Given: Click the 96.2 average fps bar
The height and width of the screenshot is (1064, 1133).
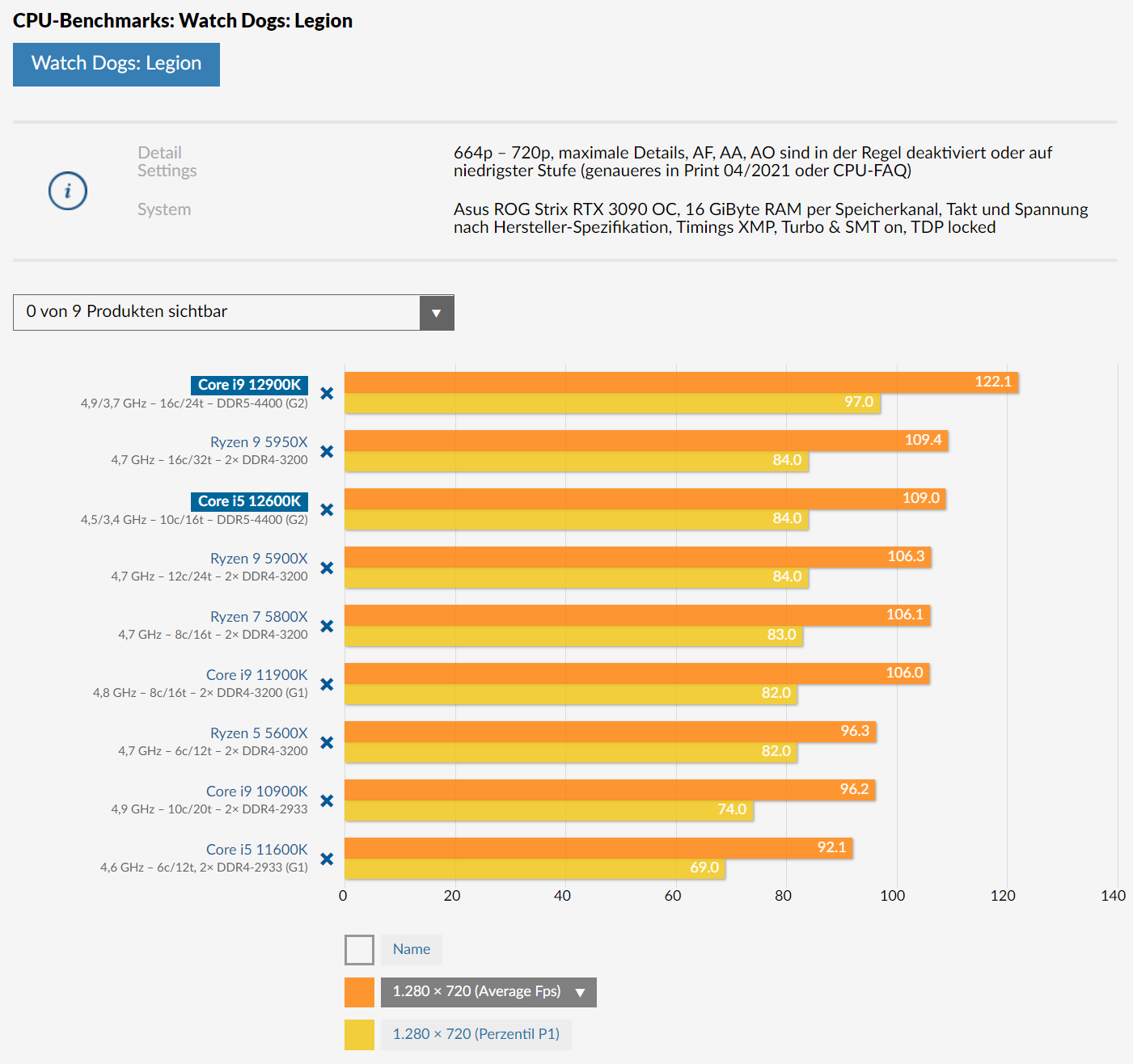Looking at the screenshot, I should point(610,790).
